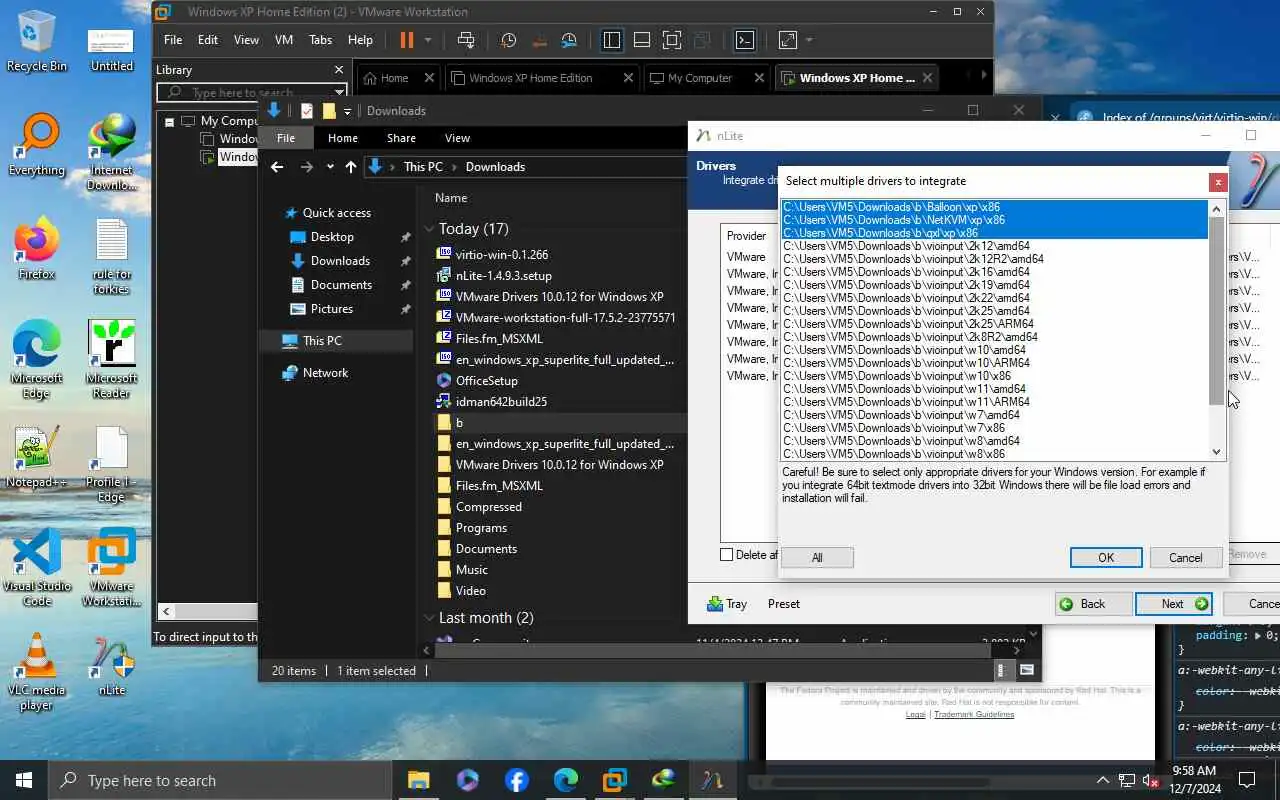This screenshot has height=800, width=1280.
Task: Open Firefox desktop shortcut
Action: 37,249
